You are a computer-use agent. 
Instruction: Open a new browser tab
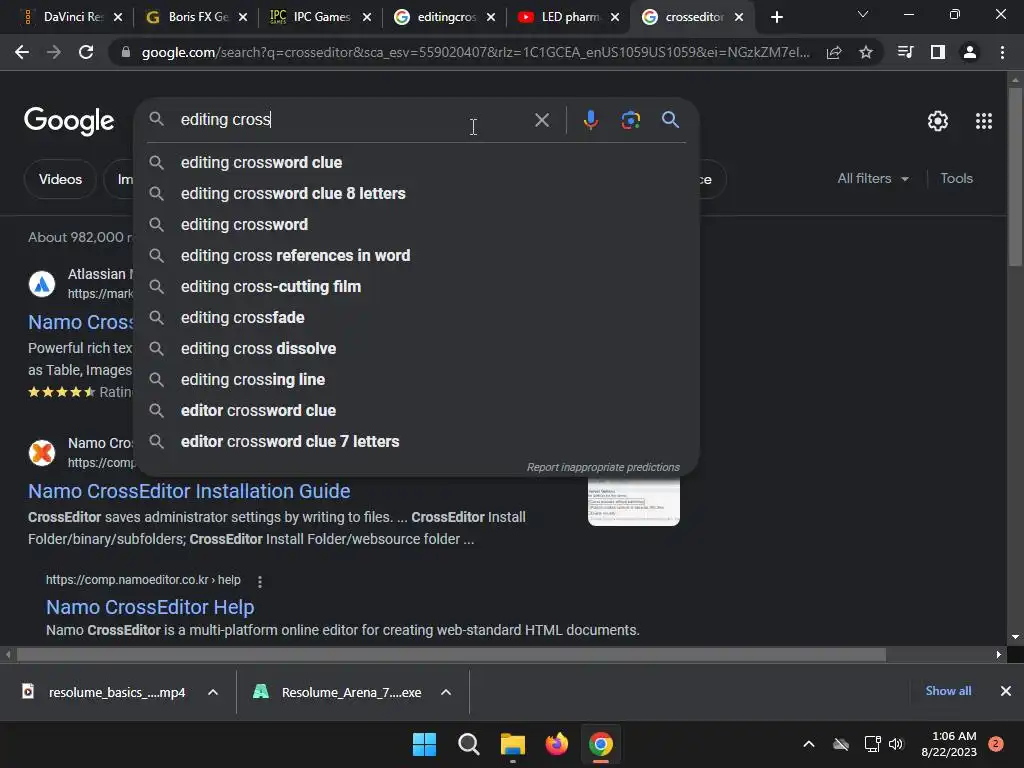[x=776, y=17]
